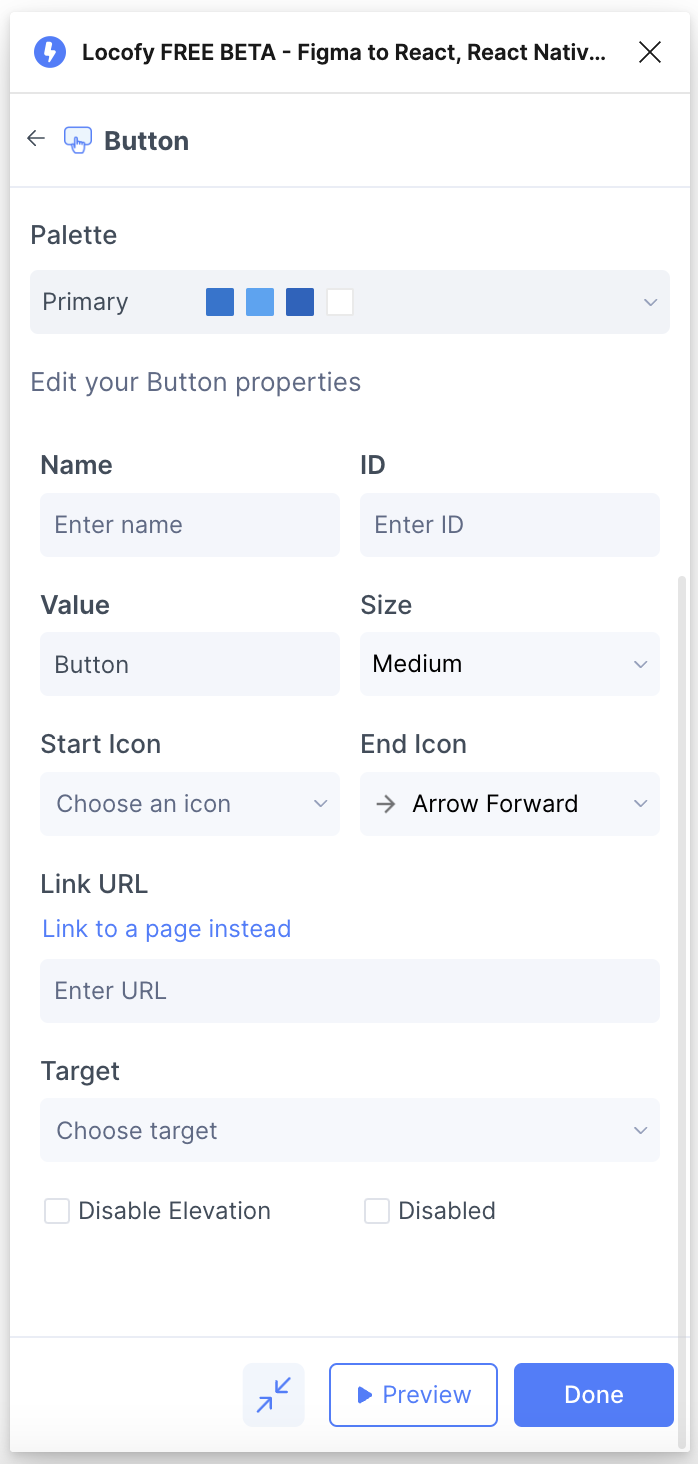
Task: Click the Locofy lightning bolt logo
Action: coord(50,52)
